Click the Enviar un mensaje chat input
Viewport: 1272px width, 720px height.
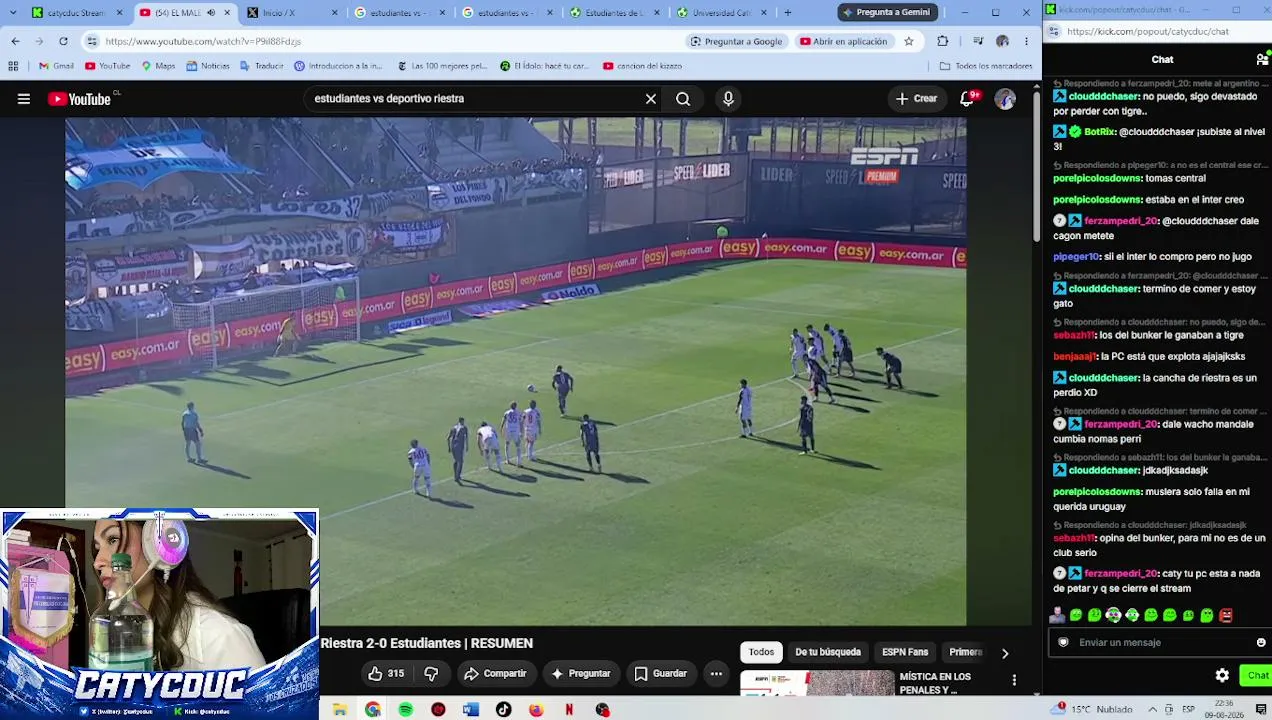pos(1160,642)
